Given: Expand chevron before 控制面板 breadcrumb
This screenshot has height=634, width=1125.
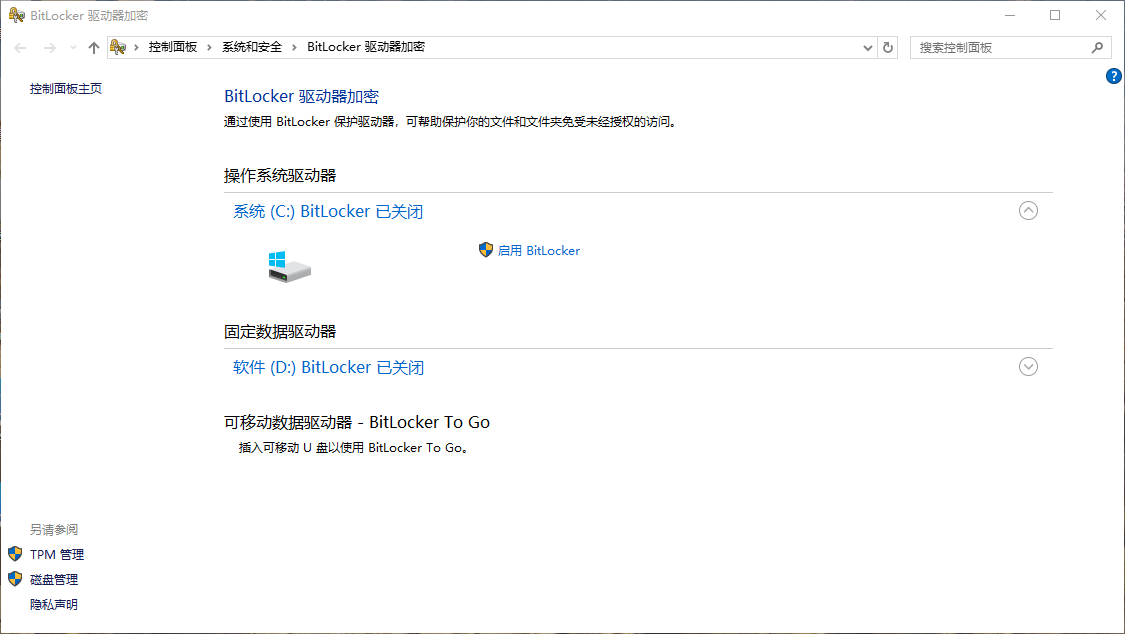Looking at the screenshot, I should (x=136, y=47).
